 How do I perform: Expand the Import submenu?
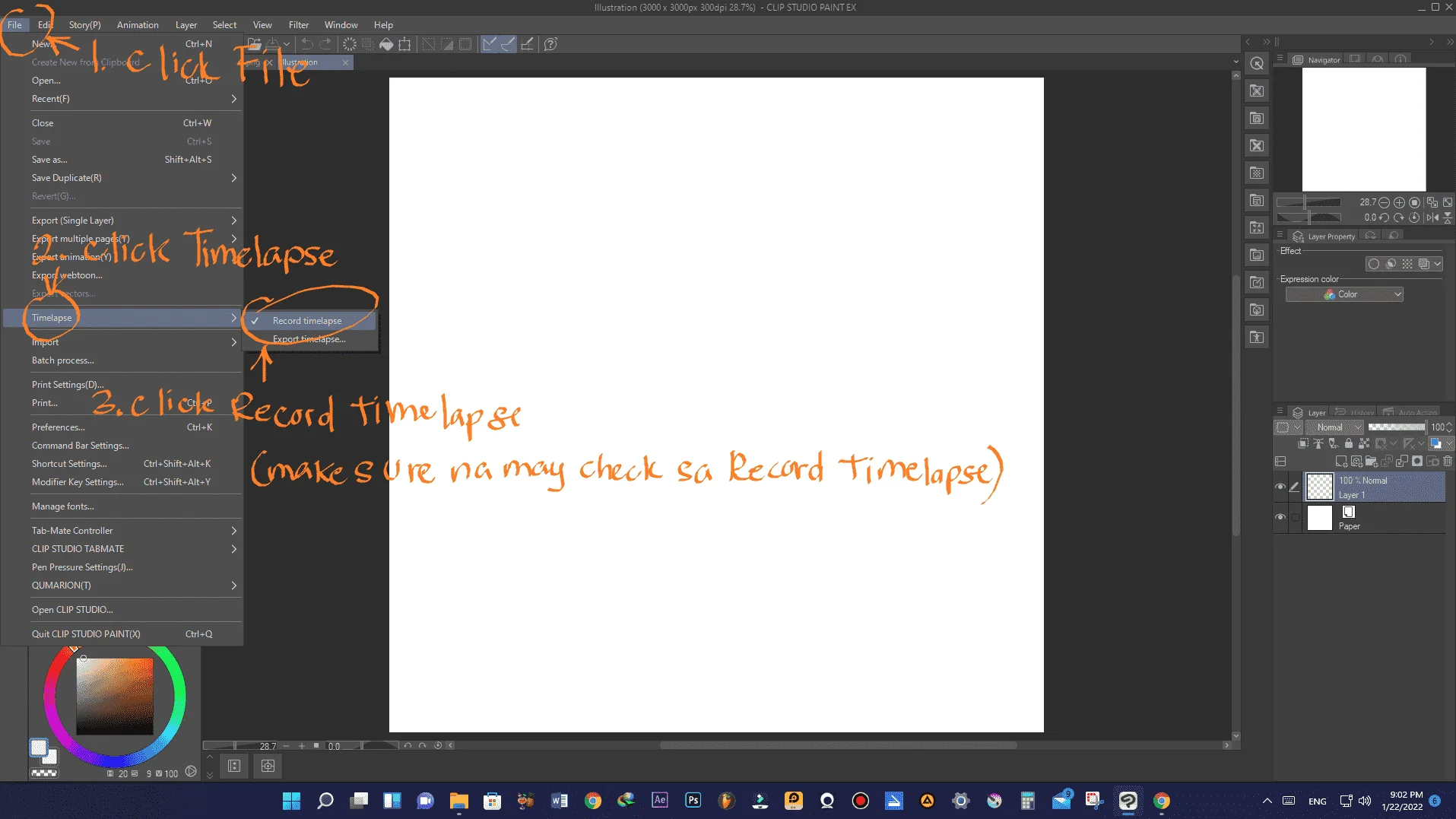122,342
